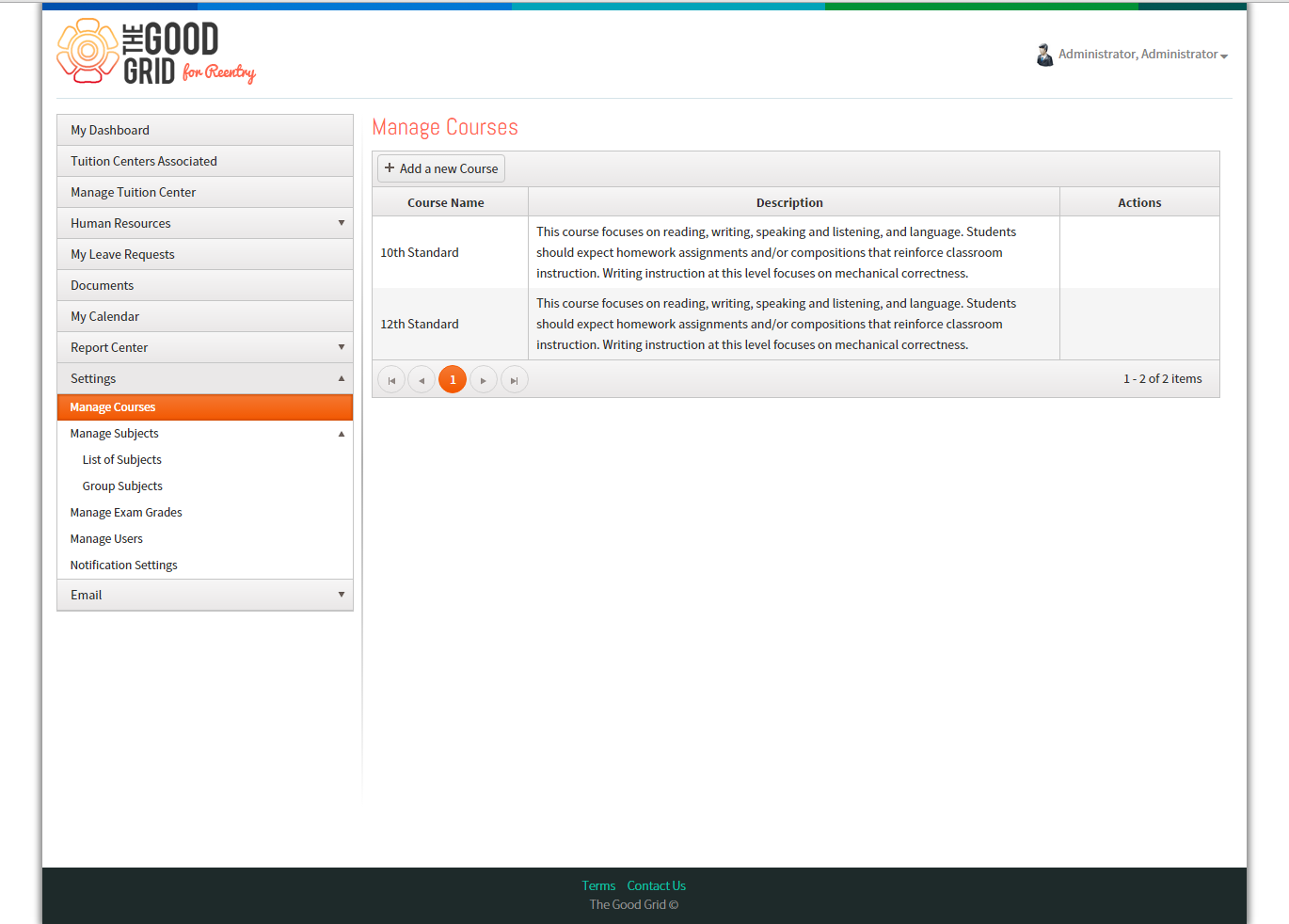Open Tuition Centers Associated
This screenshot has height=924, width=1289.
[205, 161]
